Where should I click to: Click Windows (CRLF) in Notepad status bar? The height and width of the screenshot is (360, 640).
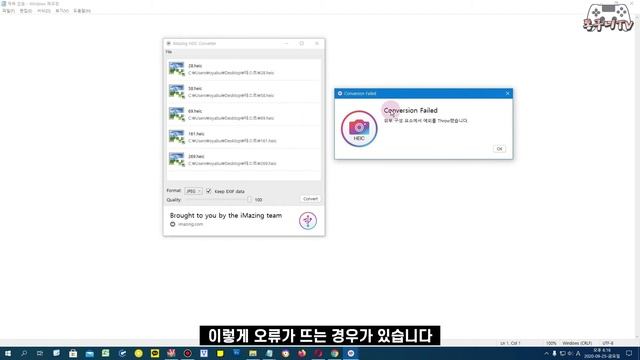577,343
